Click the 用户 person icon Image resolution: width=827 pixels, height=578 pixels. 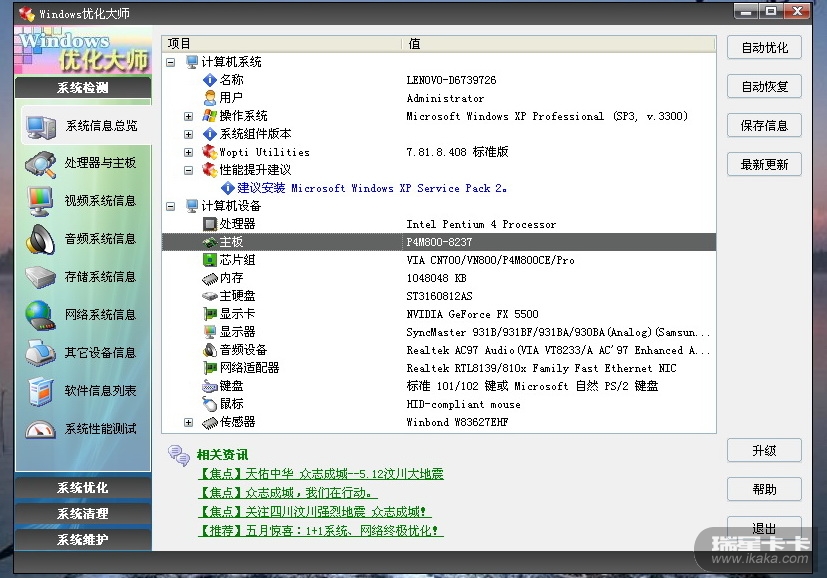(210, 98)
